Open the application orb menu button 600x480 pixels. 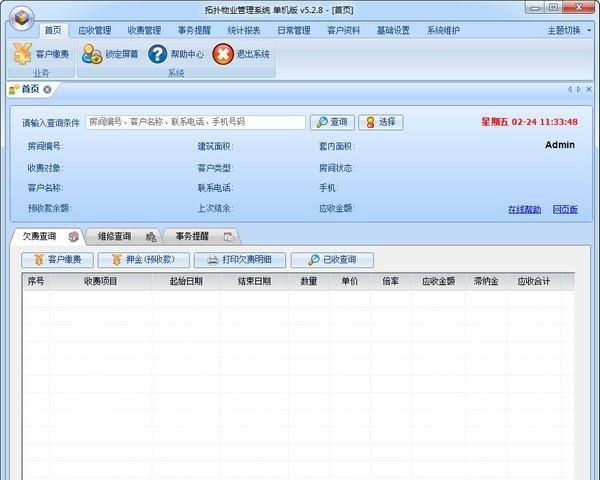pyautogui.click(x=22, y=18)
